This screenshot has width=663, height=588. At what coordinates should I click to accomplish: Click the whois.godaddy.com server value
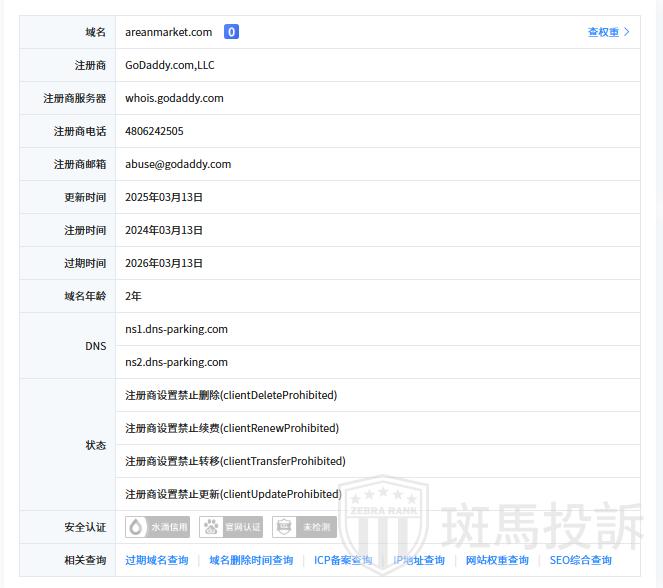point(174,98)
